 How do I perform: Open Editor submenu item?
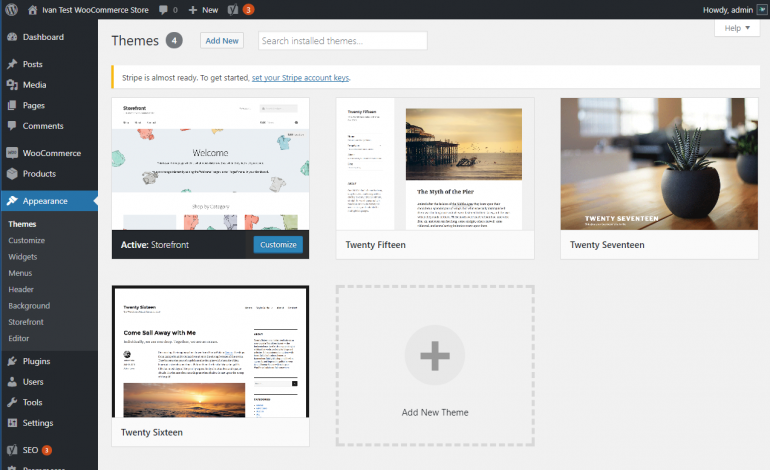[x=19, y=338]
